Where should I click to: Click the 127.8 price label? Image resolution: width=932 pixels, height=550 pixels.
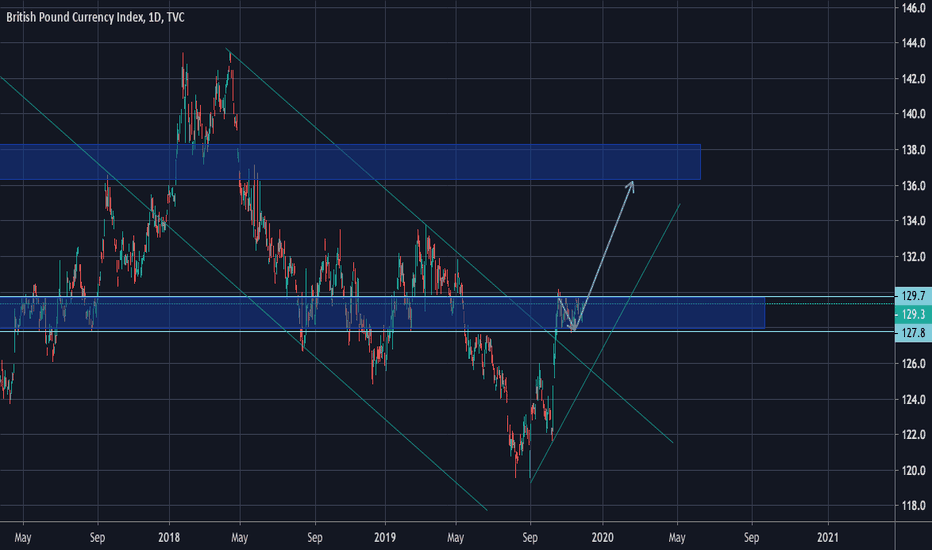913,333
